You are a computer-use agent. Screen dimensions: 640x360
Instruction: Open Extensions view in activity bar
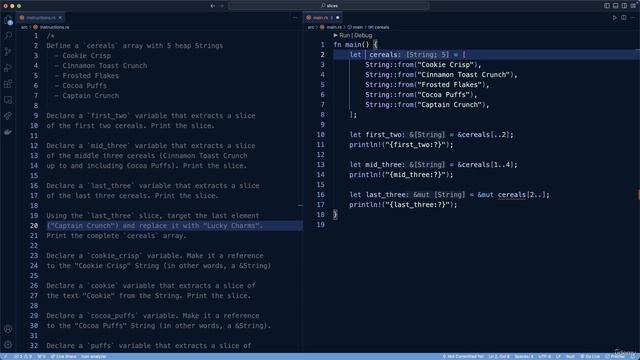(x=8, y=84)
